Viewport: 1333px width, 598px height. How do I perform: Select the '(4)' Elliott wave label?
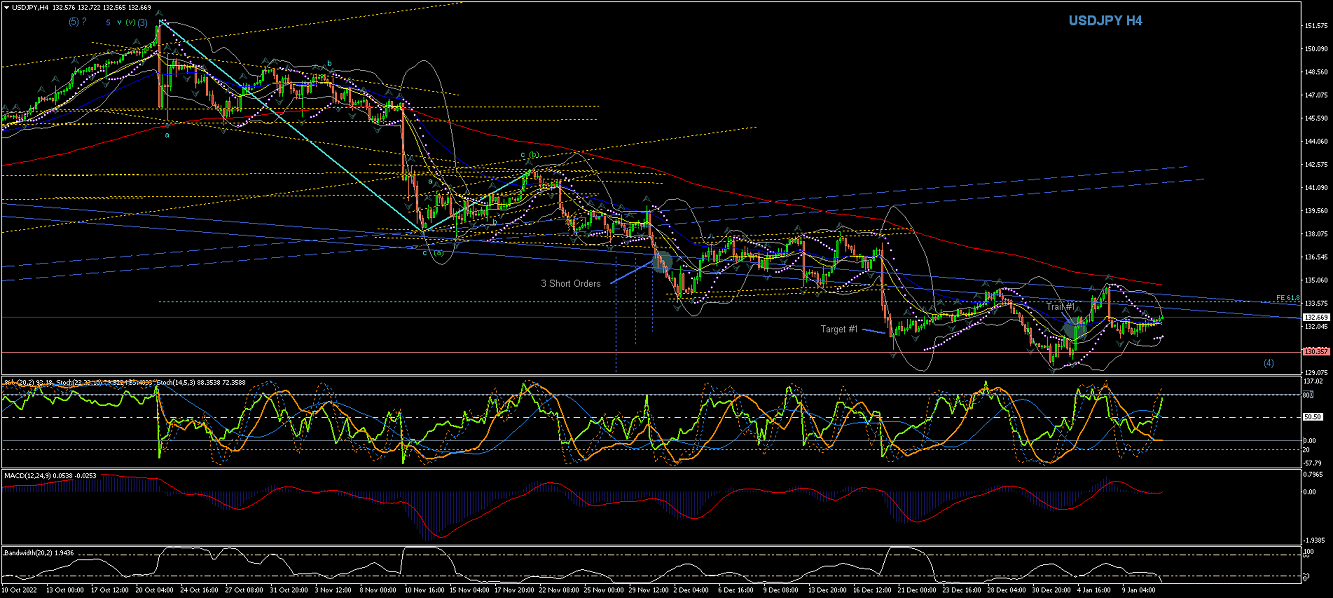[x=1269, y=362]
